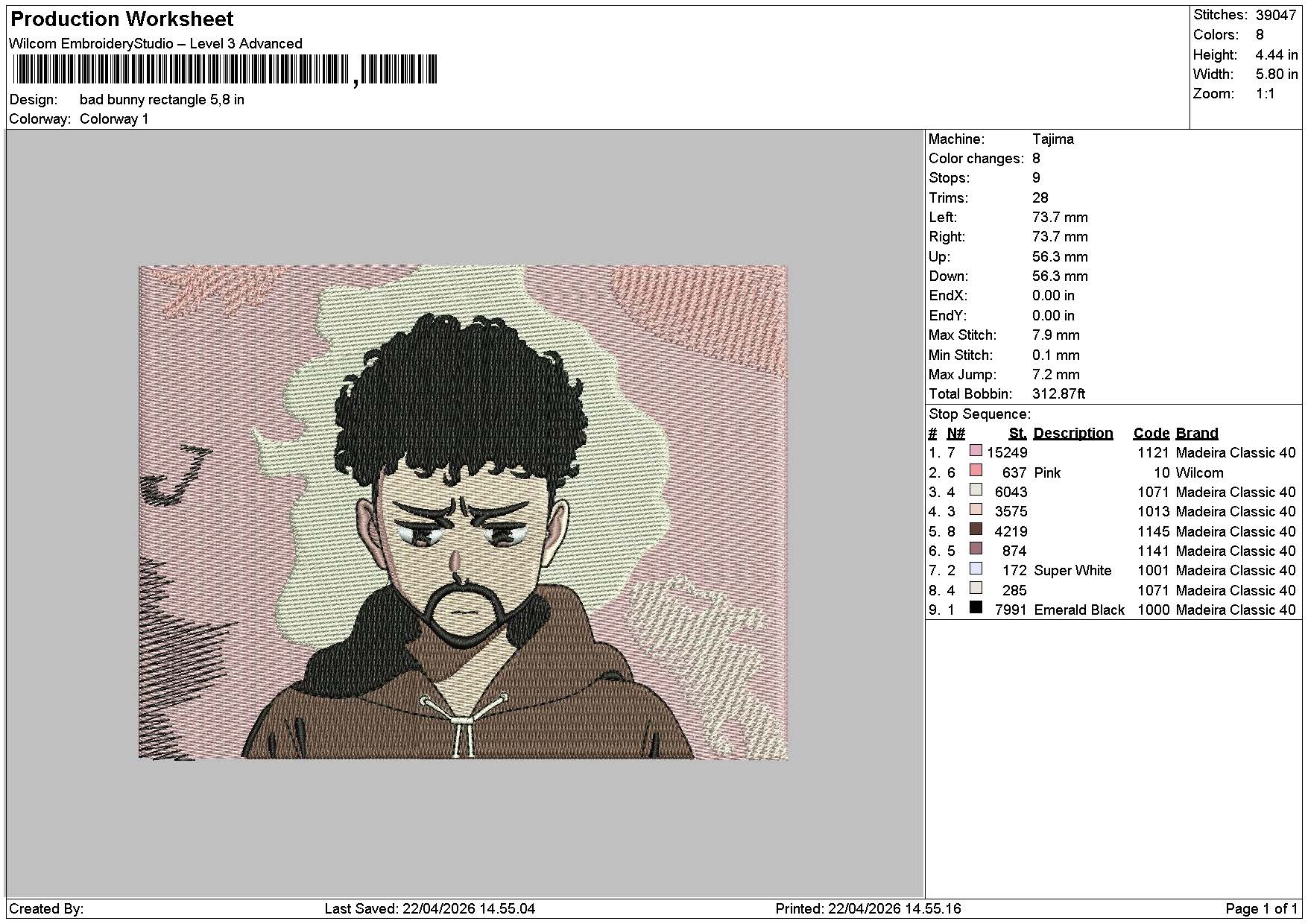Viewport: 1308px width, 924px height.
Task: Click the barcode under the worksheet title
Action: pos(225,69)
